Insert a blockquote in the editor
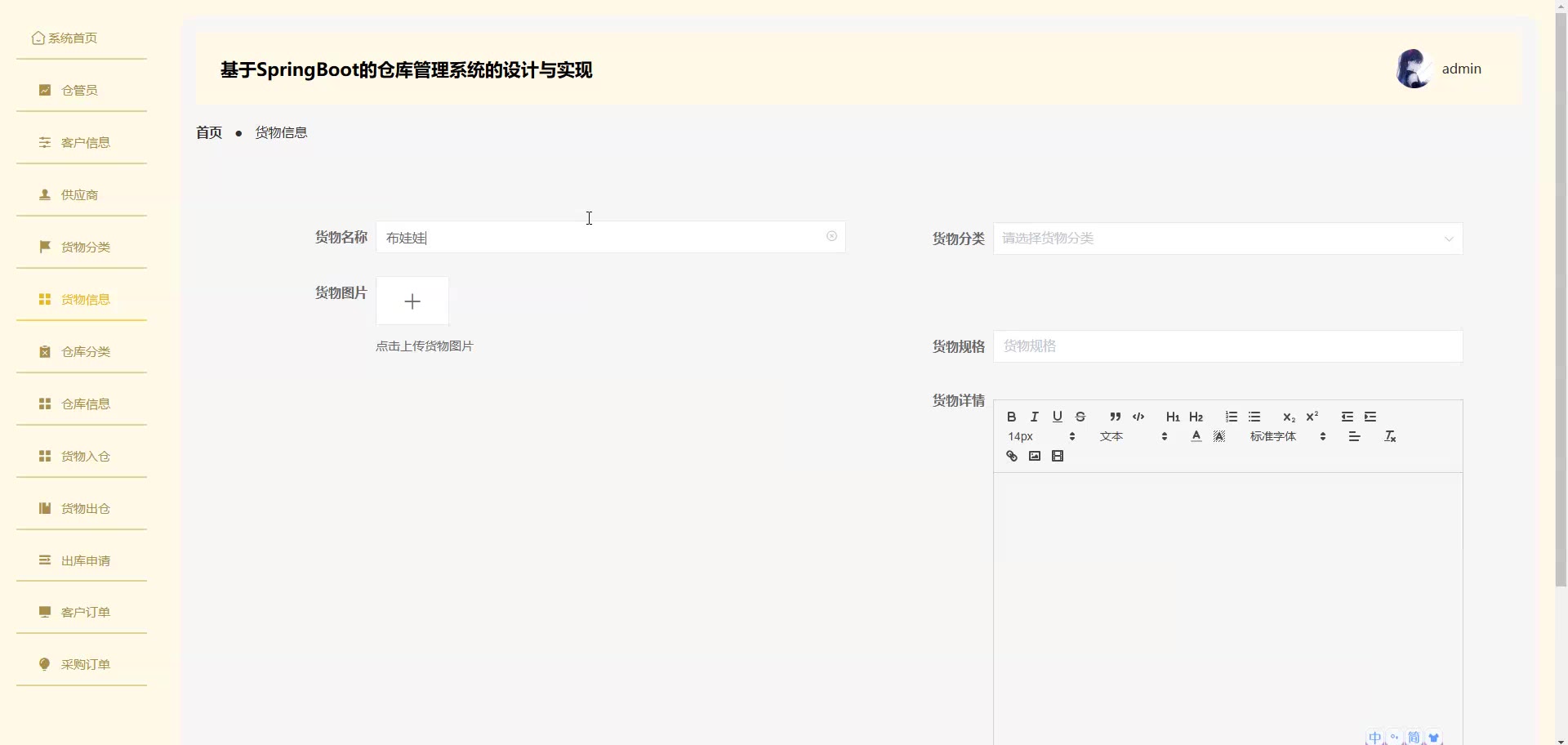This screenshot has height=745, width=1568. [x=1115, y=417]
